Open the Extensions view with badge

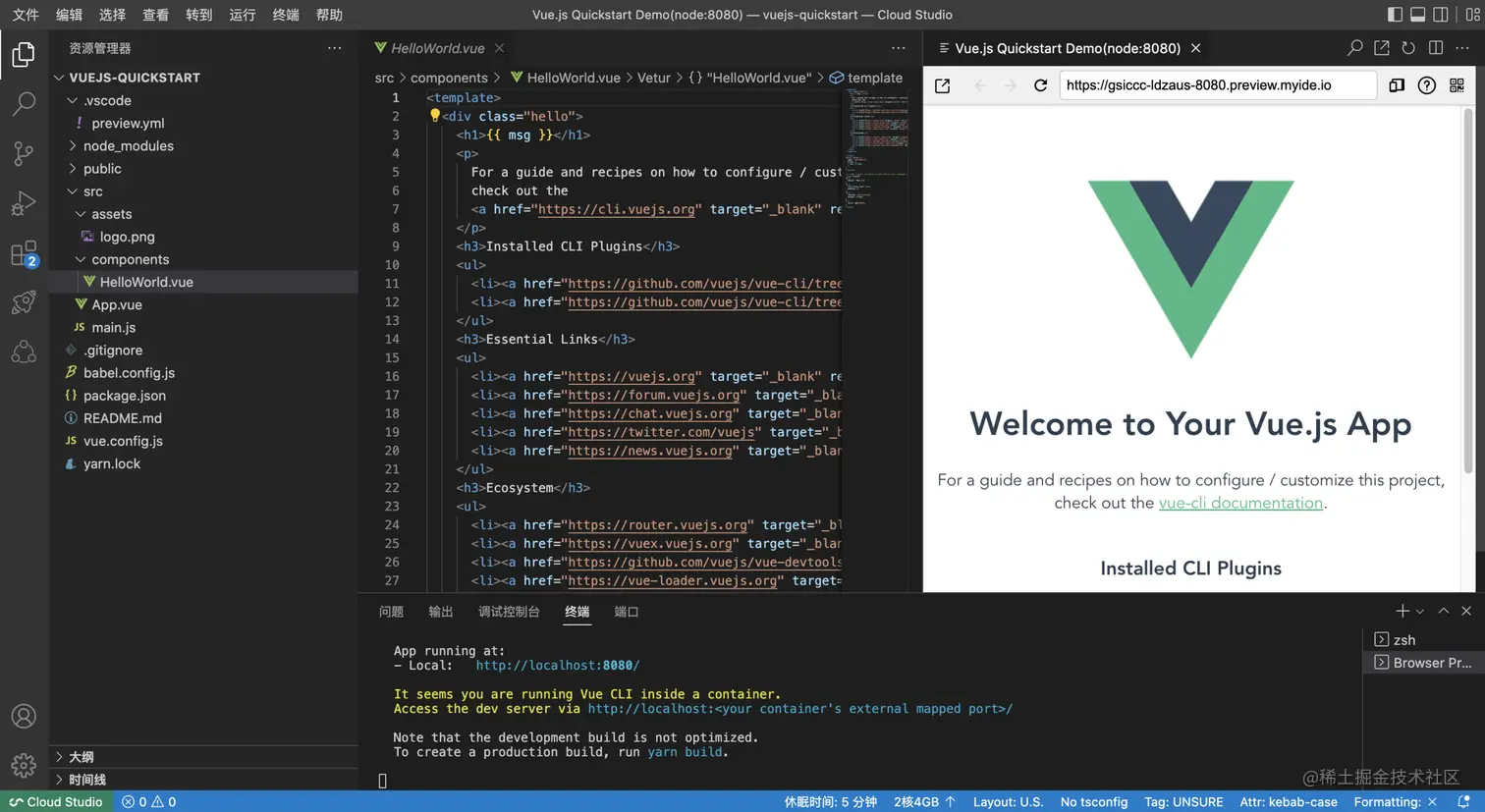(24, 253)
